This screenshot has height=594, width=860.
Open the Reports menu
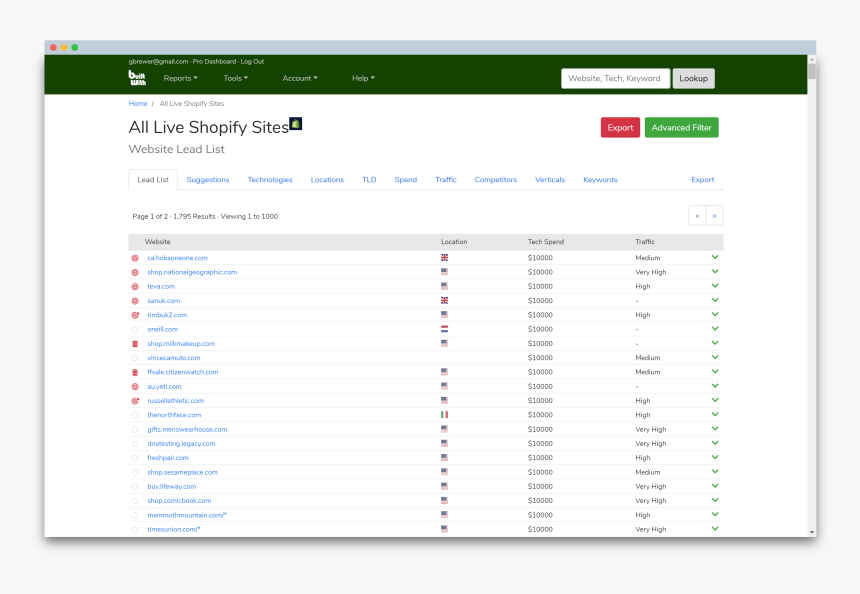click(180, 77)
